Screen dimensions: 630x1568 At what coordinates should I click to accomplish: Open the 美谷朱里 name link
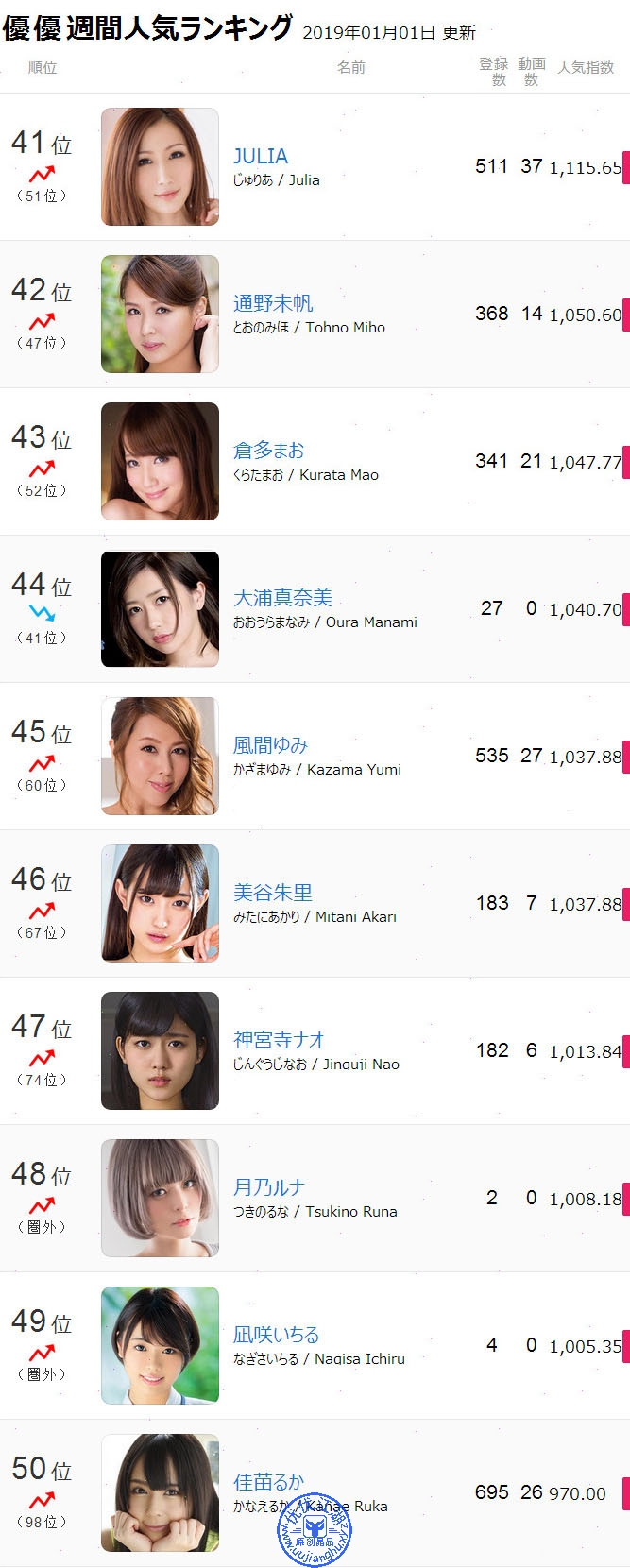[x=273, y=893]
